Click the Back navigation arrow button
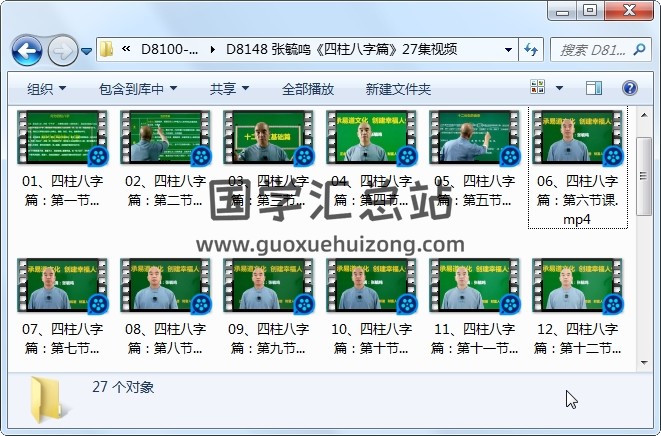661x436 pixels. (x=26, y=49)
